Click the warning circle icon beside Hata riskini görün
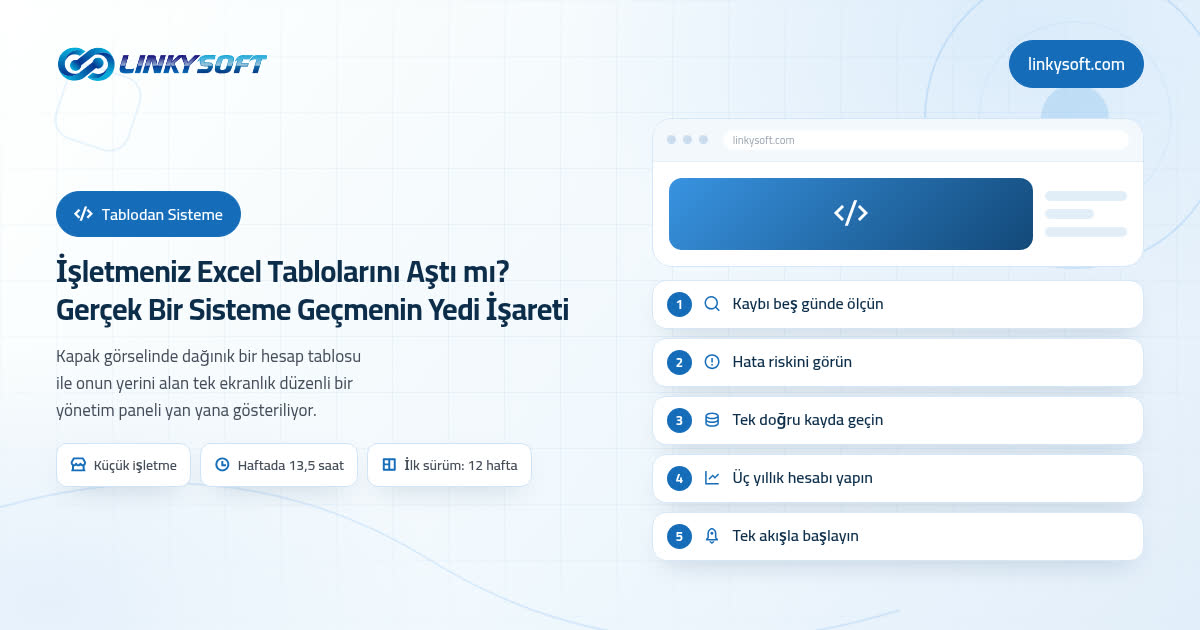The width and height of the screenshot is (1200, 630). (x=712, y=362)
